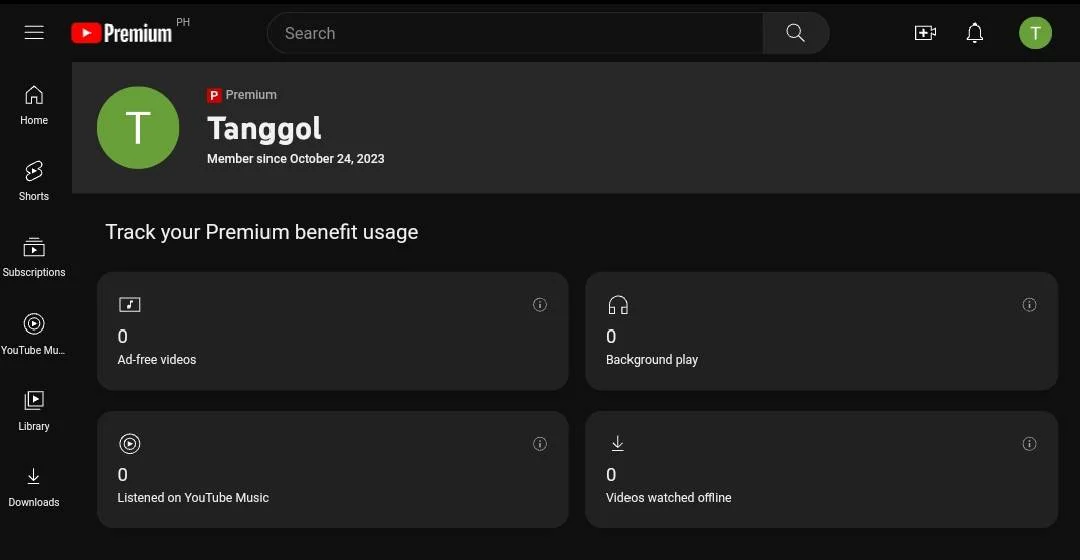
Task: Click the 0 count in Ad-free videos
Action: point(123,336)
